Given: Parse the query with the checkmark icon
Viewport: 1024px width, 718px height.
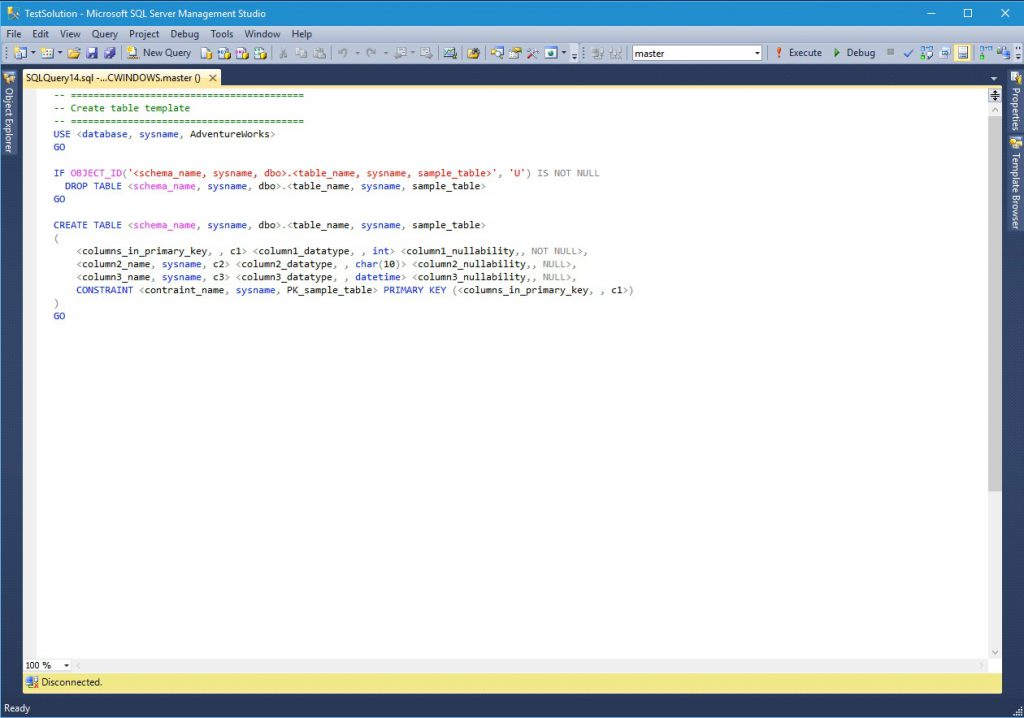Looking at the screenshot, I should point(907,52).
